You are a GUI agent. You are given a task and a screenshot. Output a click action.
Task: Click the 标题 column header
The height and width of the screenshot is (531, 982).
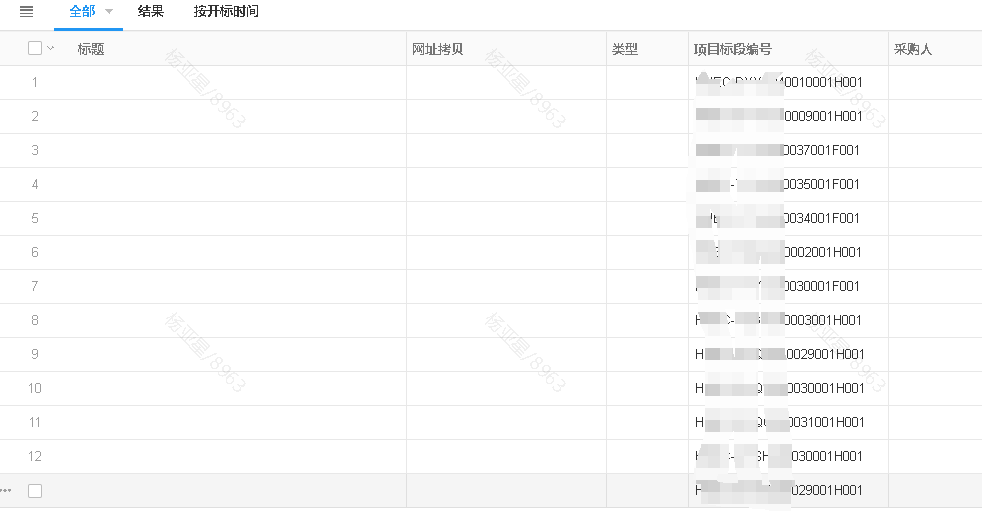tap(91, 49)
